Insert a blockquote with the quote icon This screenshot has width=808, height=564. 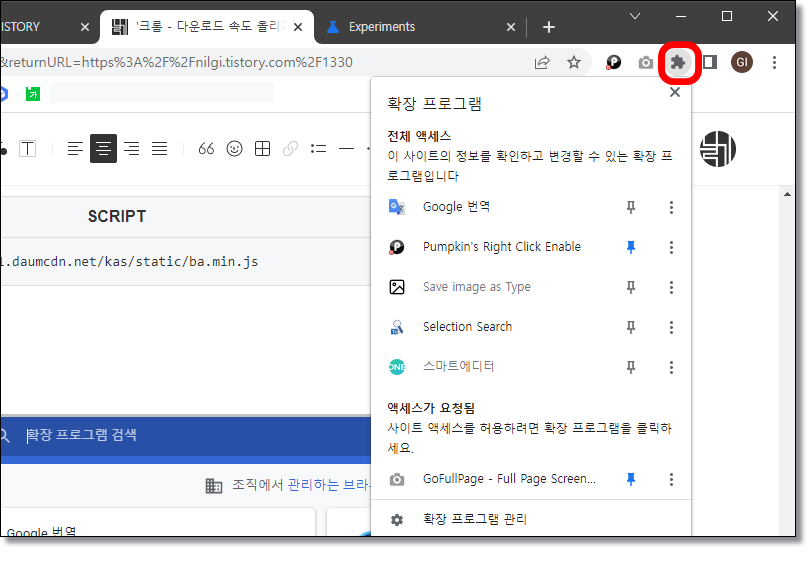(206, 149)
